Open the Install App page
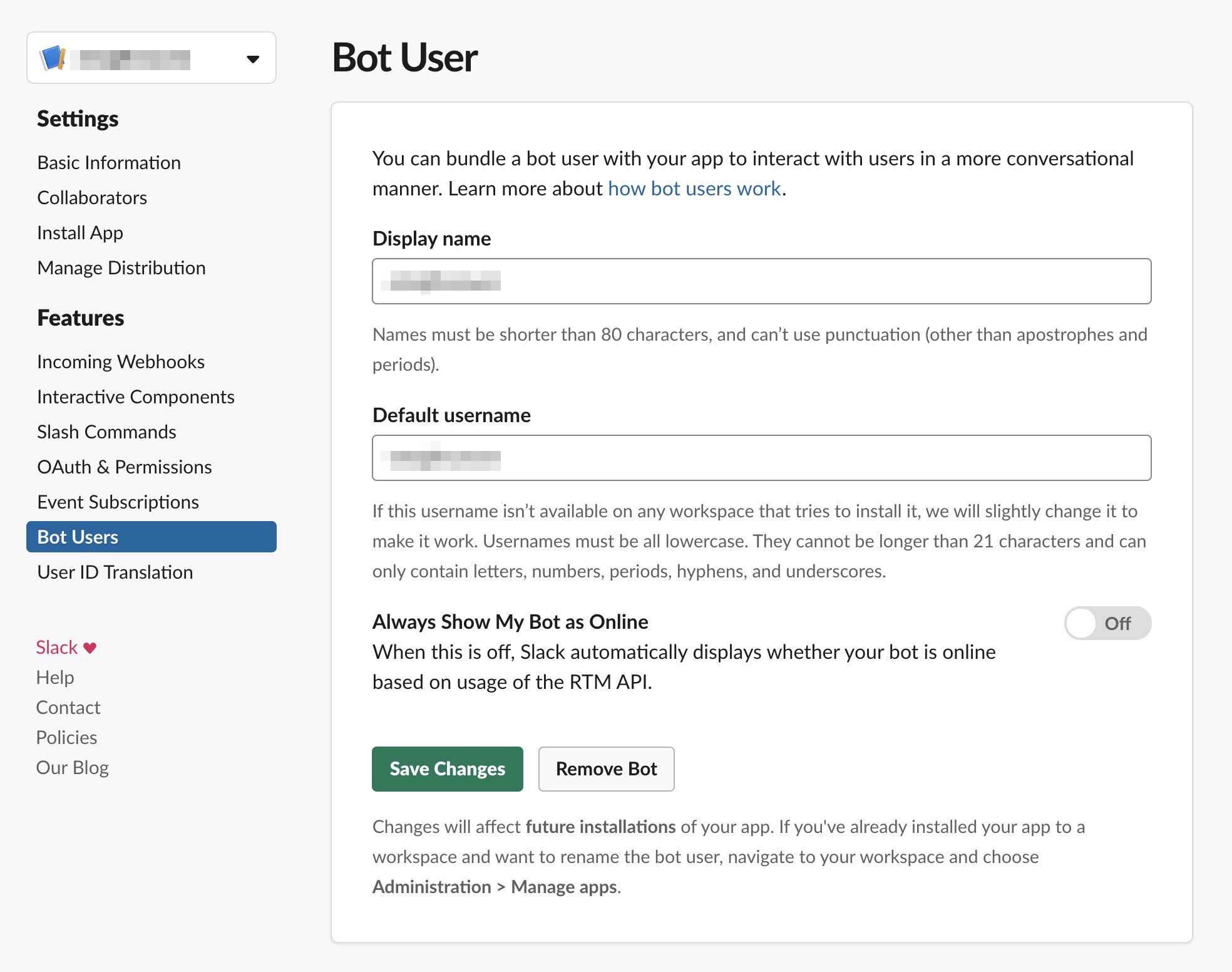Viewport: 1232px width, 972px height. click(80, 232)
